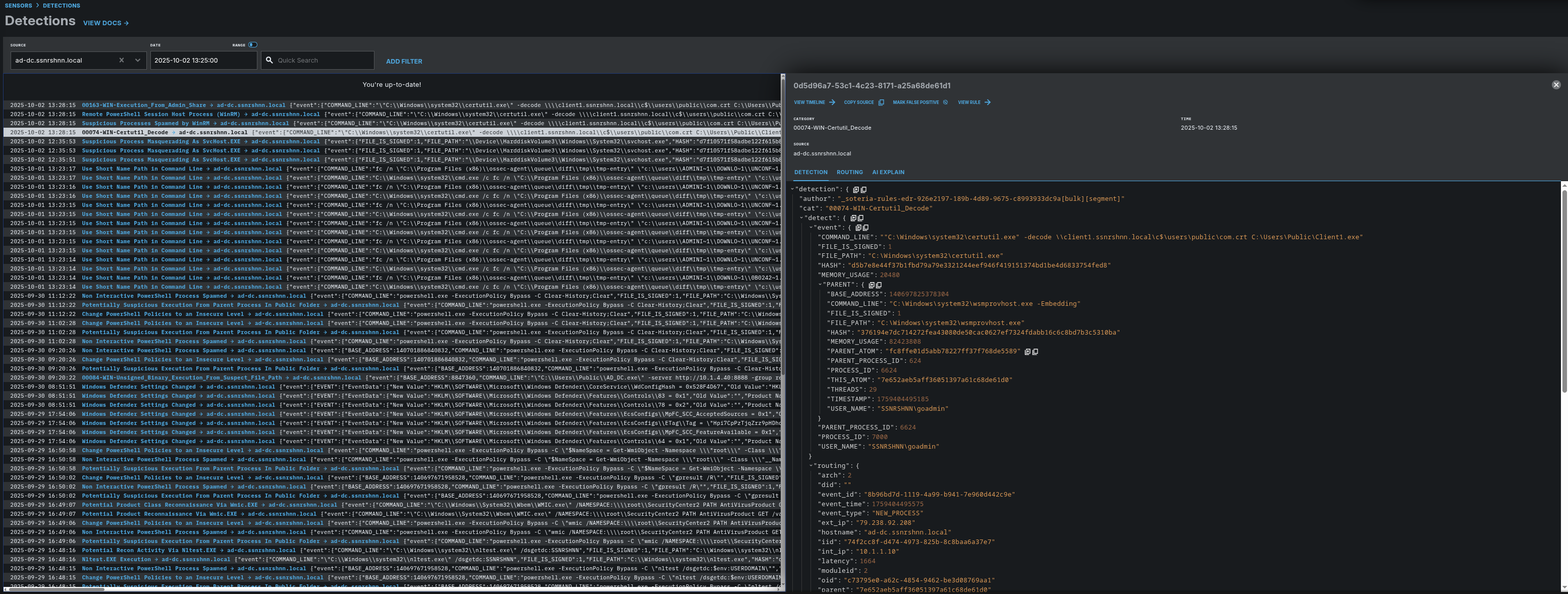Collapse the "detection" JSON node
The width and height of the screenshot is (1568, 594).
tap(792, 189)
